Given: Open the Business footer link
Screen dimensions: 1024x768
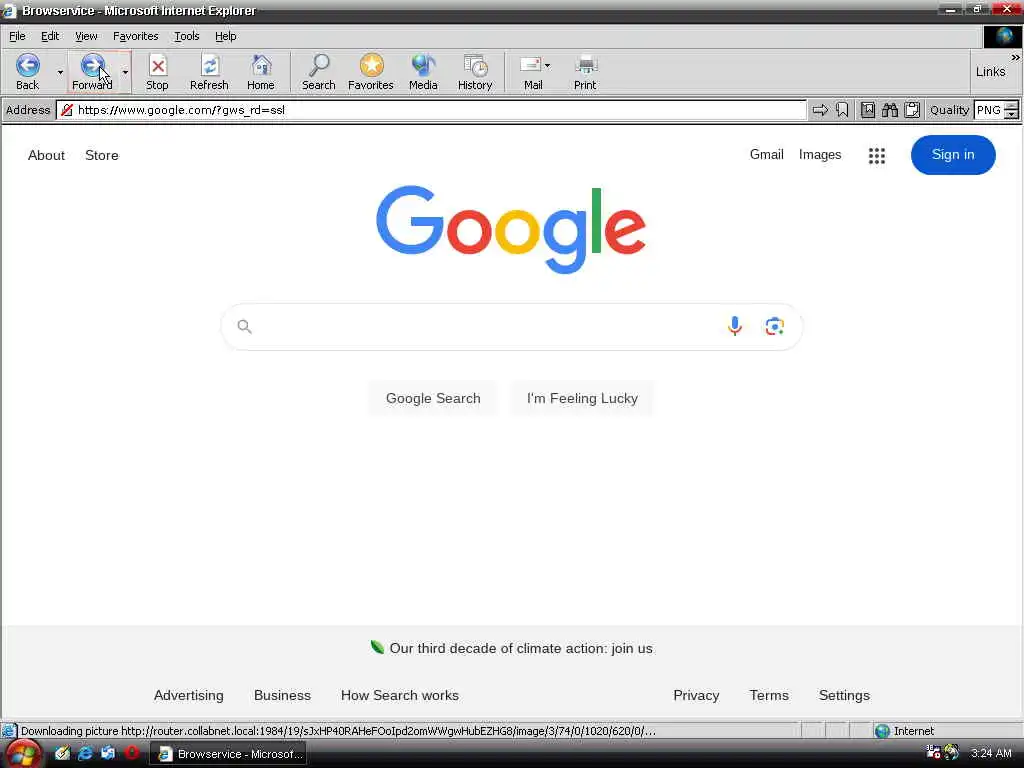Looking at the screenshot, I should coord(282,696).
